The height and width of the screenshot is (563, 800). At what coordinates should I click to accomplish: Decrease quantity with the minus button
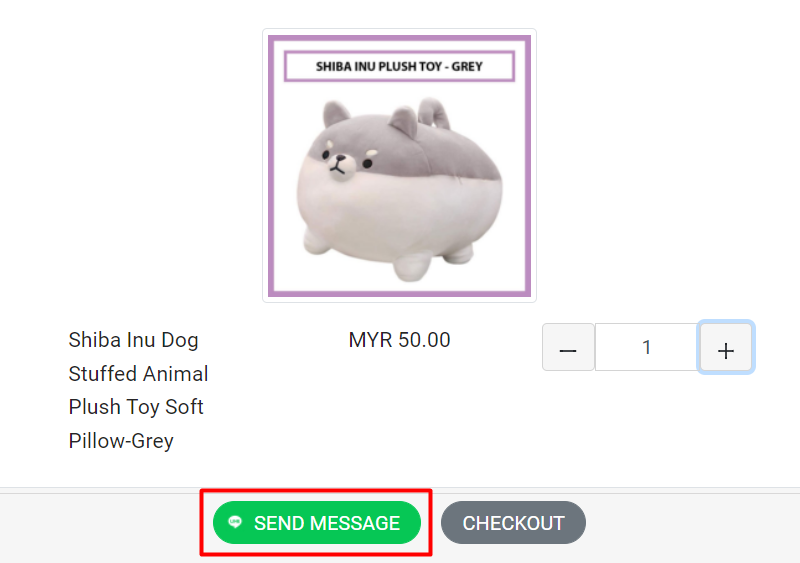click(x=568, y=347)
